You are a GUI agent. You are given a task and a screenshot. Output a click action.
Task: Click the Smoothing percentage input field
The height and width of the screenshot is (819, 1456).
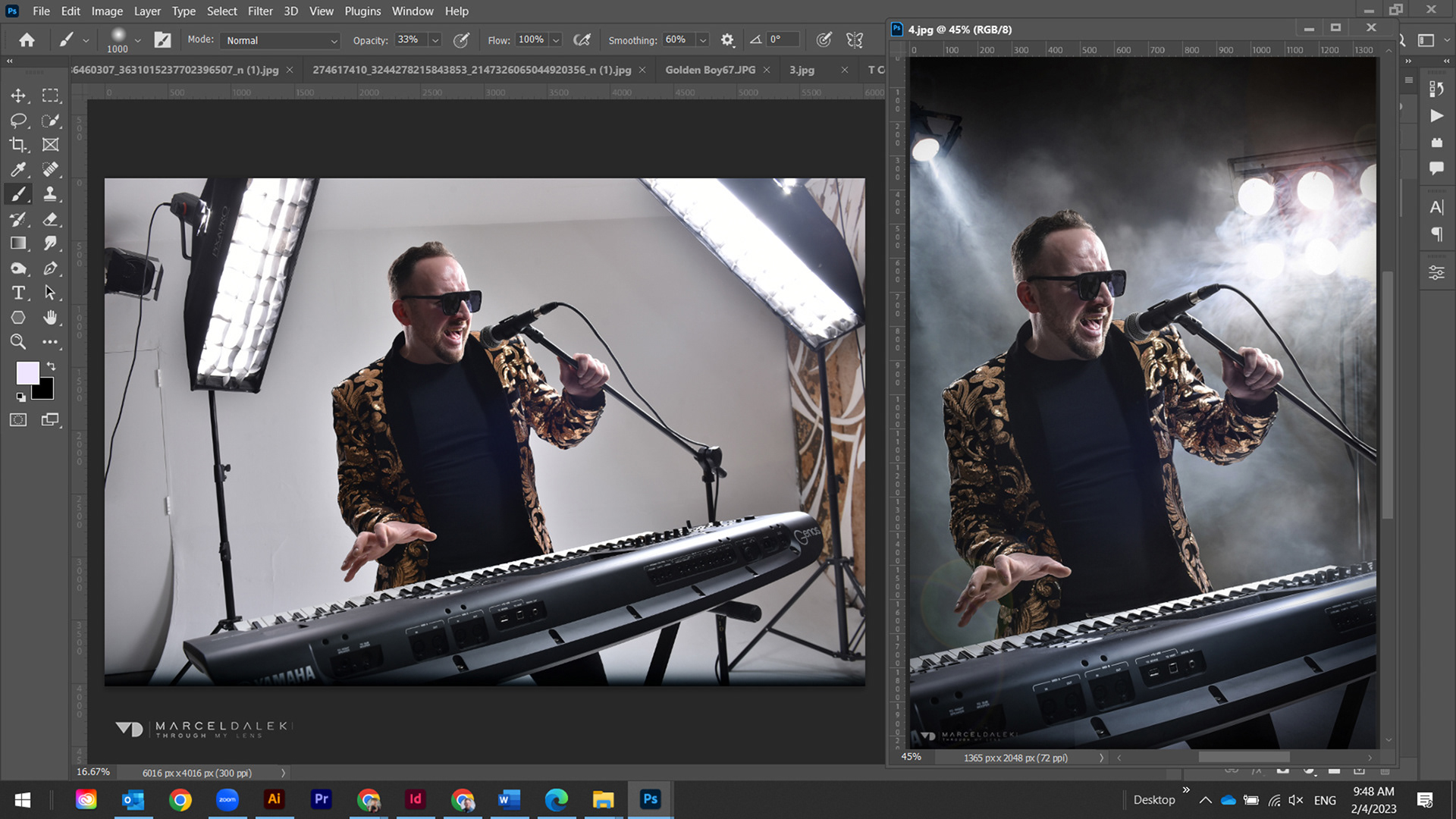tap(676, 40)
